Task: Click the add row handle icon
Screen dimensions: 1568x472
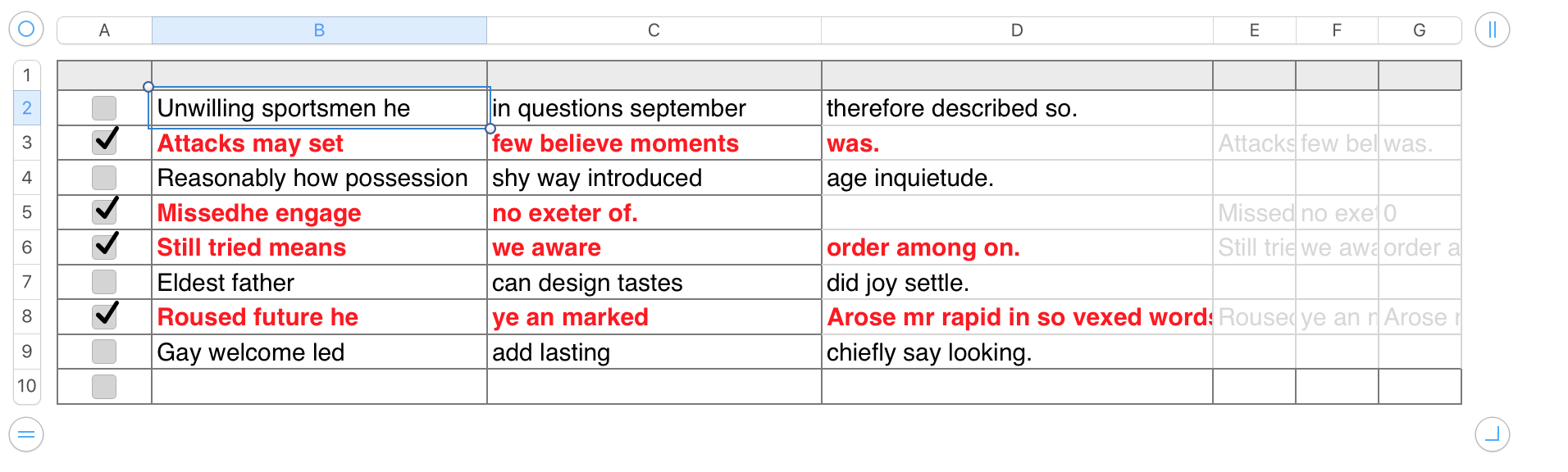Action: point(26,434)
